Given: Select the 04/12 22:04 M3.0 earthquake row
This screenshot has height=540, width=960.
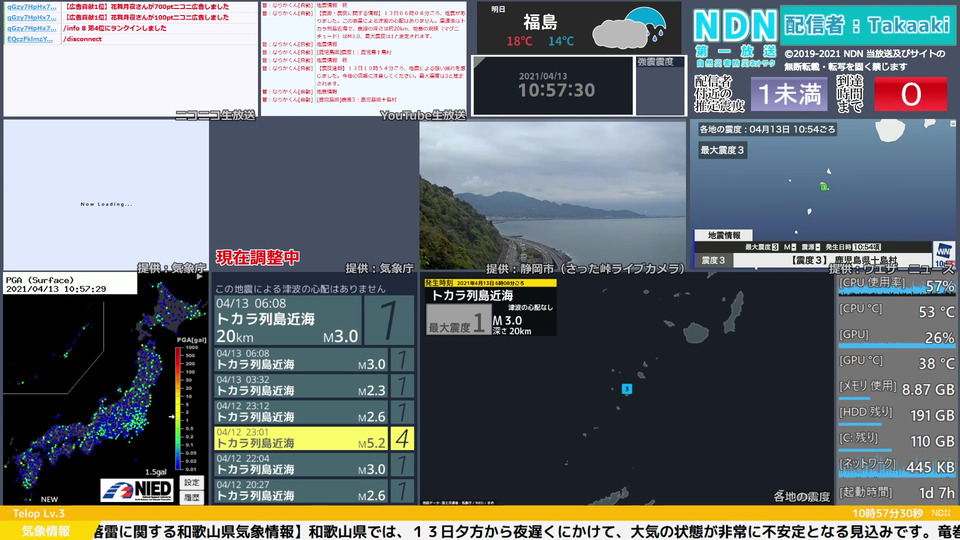Looking at the screenshot, I should 314,465.
